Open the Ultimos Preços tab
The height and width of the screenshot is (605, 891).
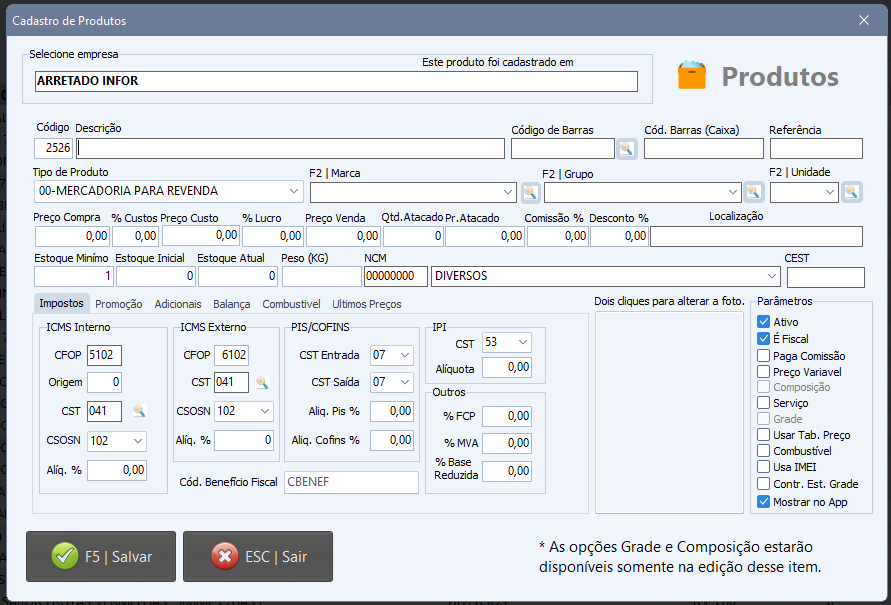[x=366, y=304]
